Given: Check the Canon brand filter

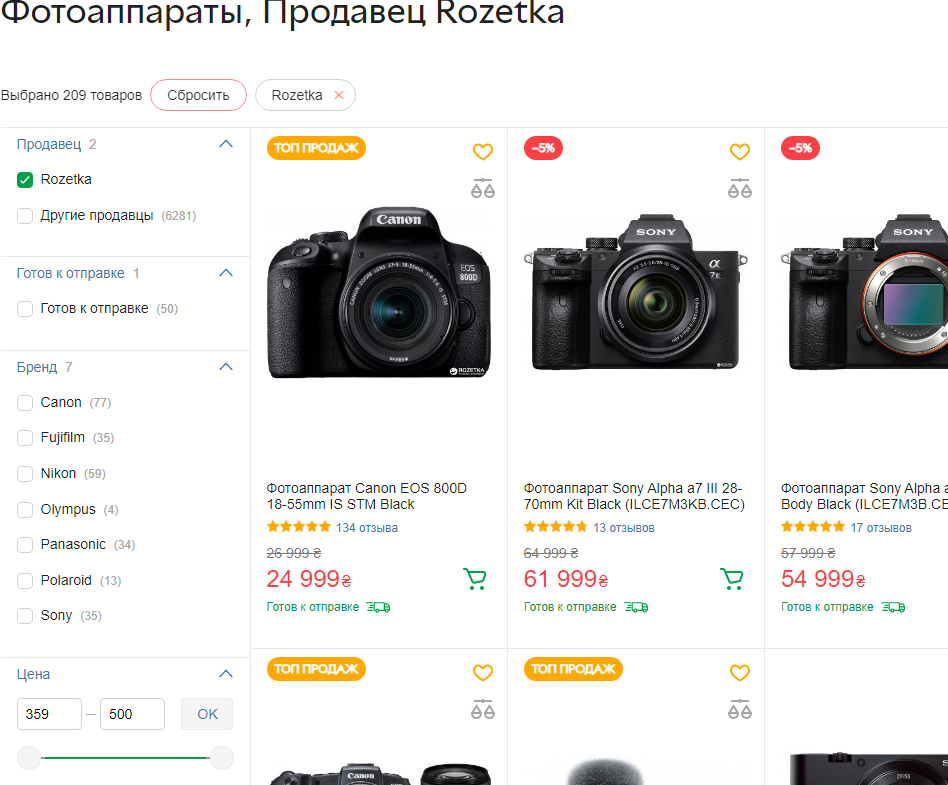Looking at the screenshot, I should [x=26, y=403].
